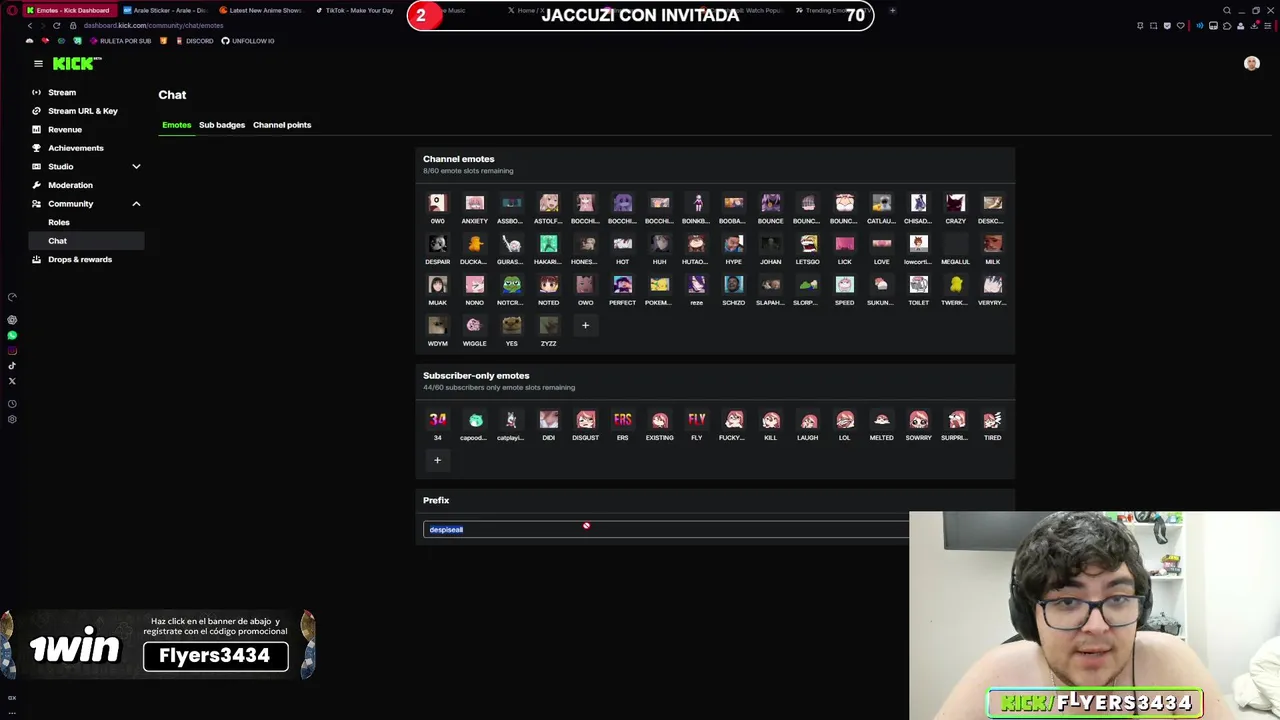Add a new subscriber-only emote with plus button

tap(437, 460)
